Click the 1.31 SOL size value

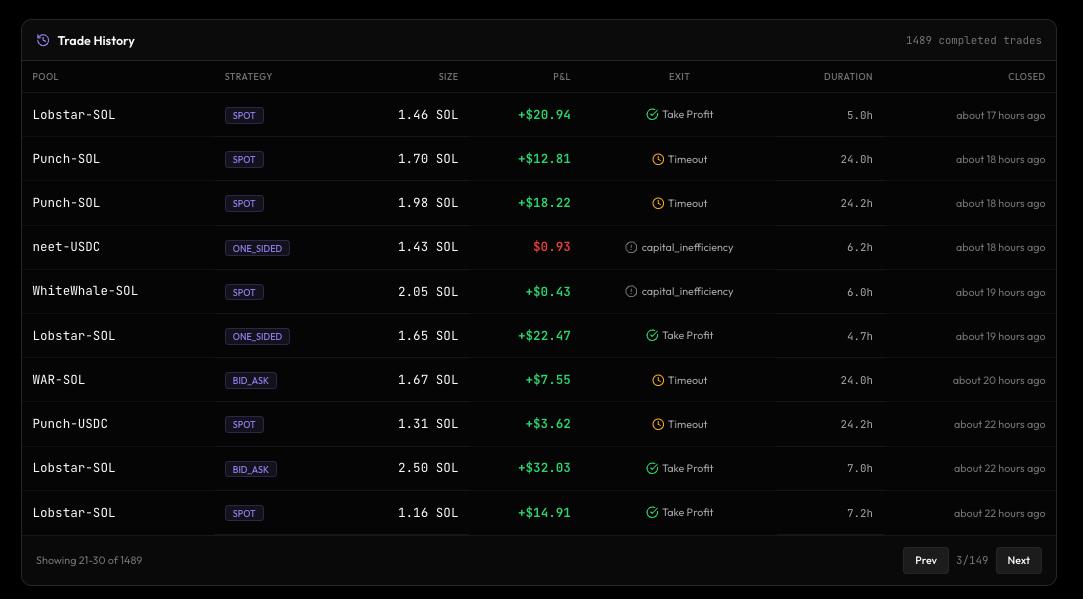[x=428, y=424]
